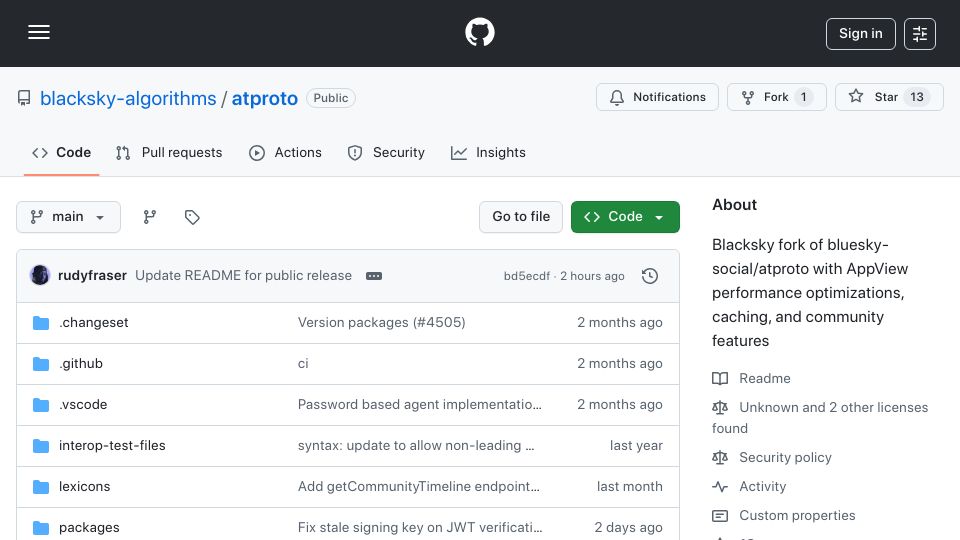Open the .github folder
960x540 pixels.
click(81, 364)
